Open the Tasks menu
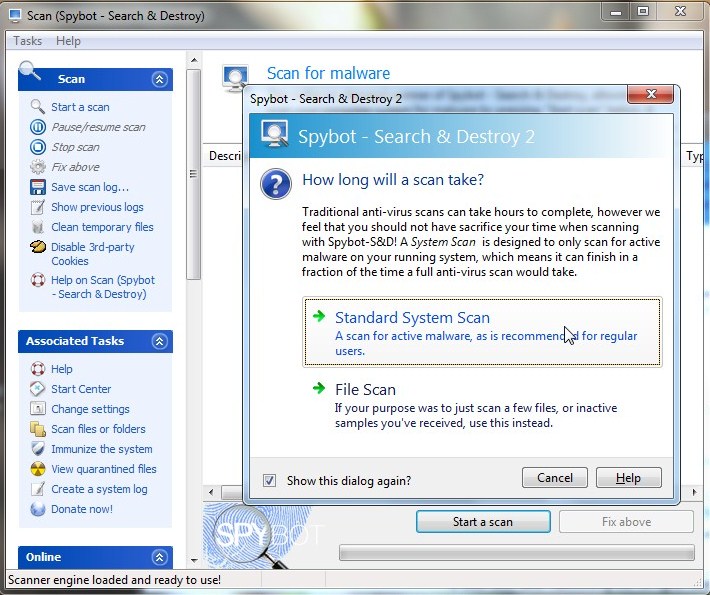The image size is (710, 595). coord(28,41)
